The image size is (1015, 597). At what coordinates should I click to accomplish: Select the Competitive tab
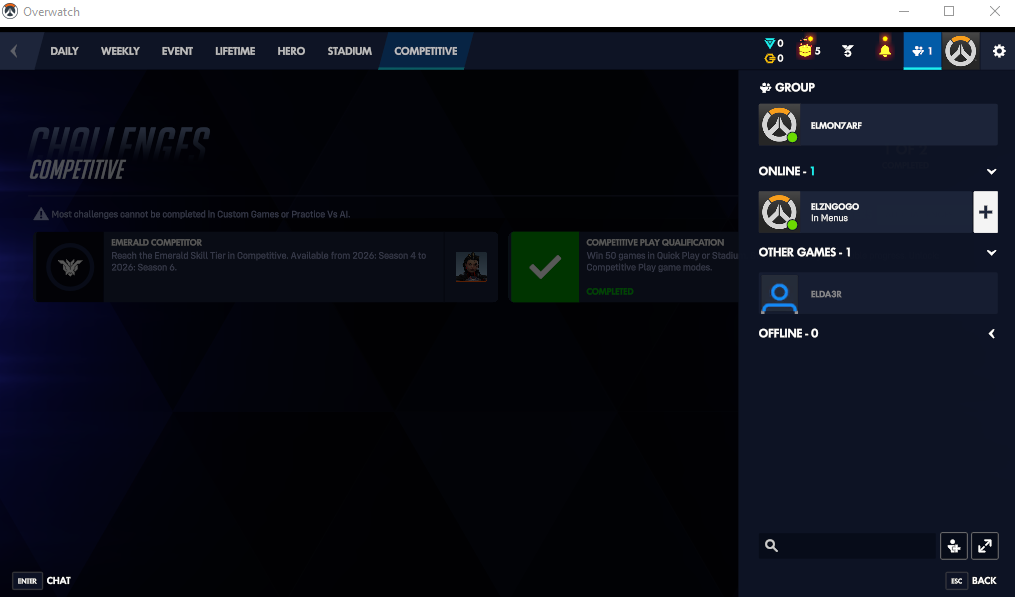pyautogui.click(x=425, y=51)
